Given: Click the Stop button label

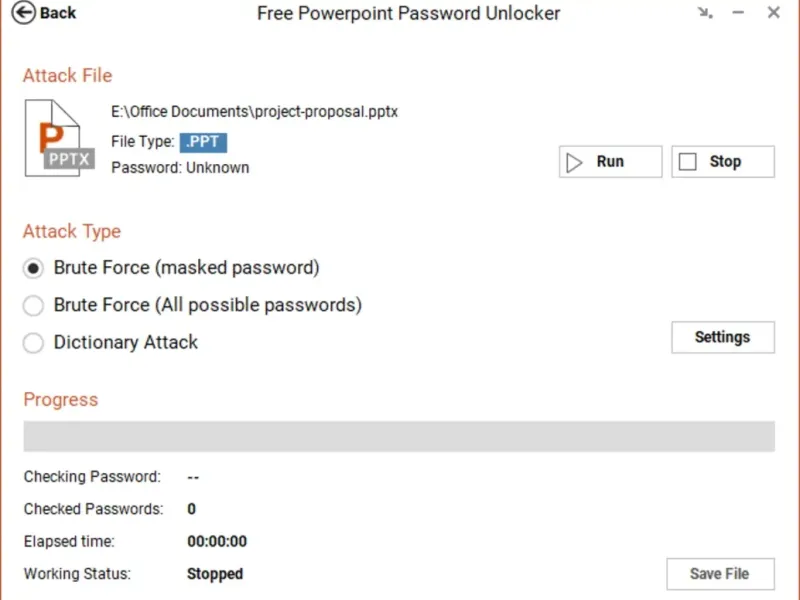Looking at the screenshot, I should pos(725,162).
